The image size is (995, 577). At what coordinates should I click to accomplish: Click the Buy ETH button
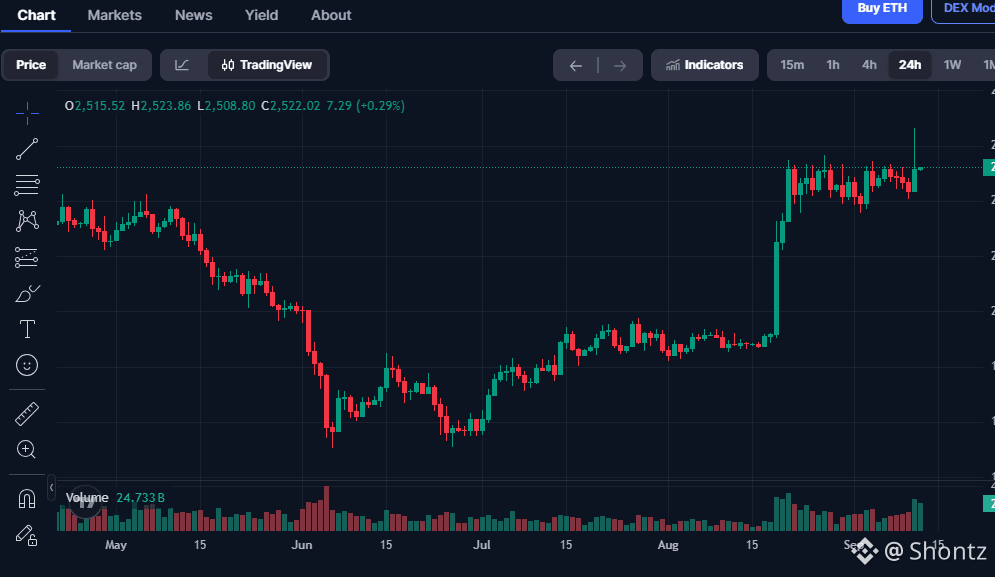pos(882,9)
